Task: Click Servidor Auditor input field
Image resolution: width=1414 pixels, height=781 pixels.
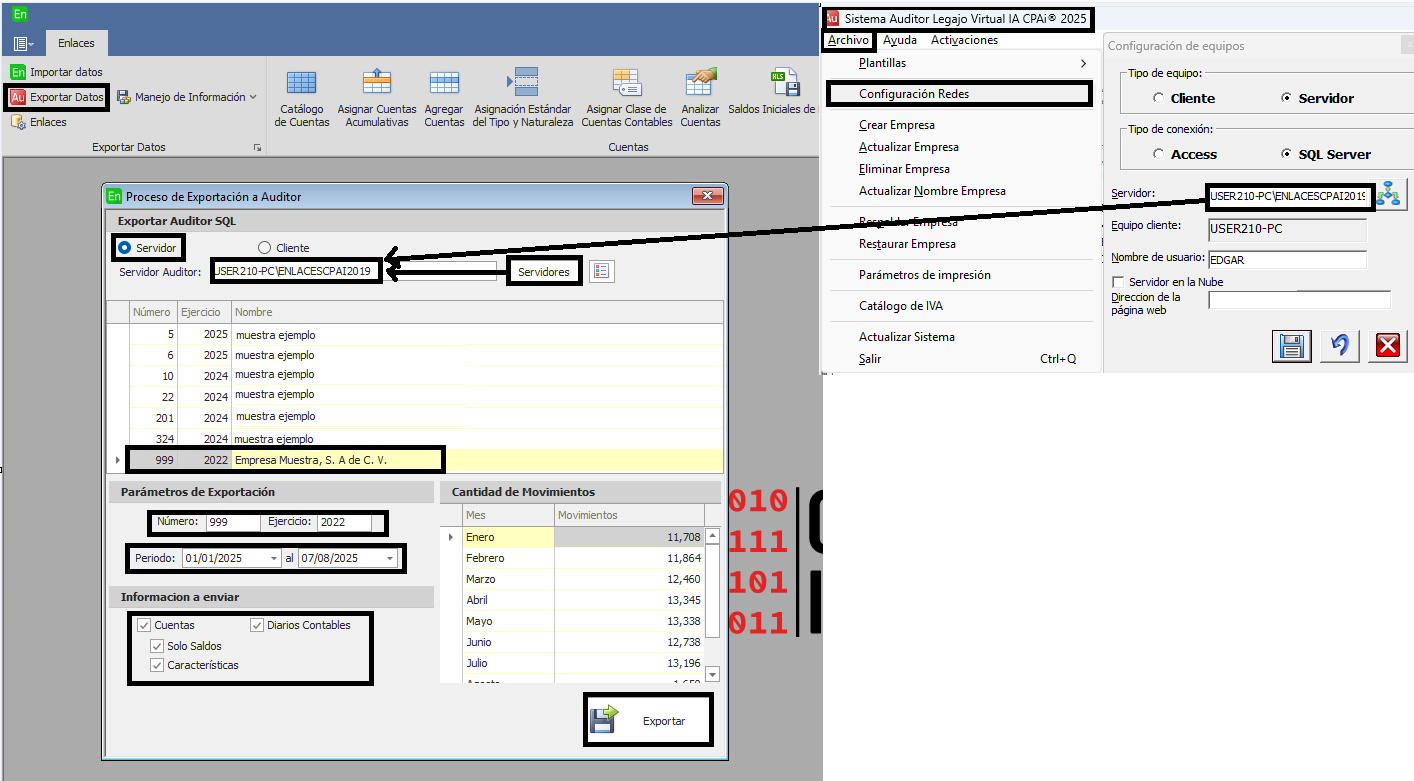Action: click(354, 271)
